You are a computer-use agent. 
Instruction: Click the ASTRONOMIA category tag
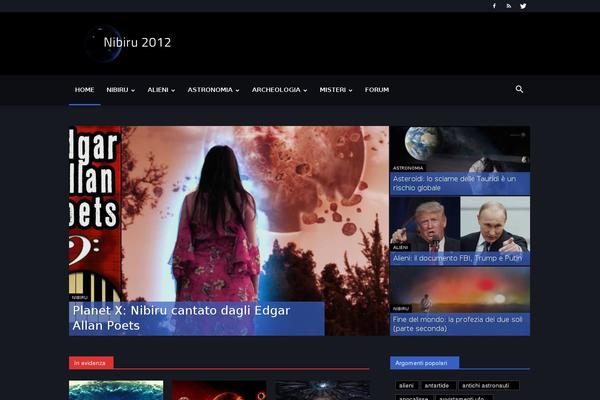pyautogui.click(x=408, y=168)
